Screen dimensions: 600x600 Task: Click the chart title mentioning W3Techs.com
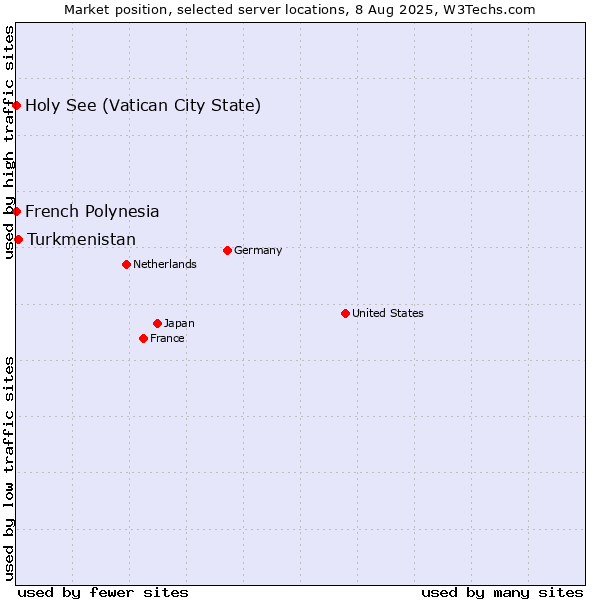click(x=300, y=10)
